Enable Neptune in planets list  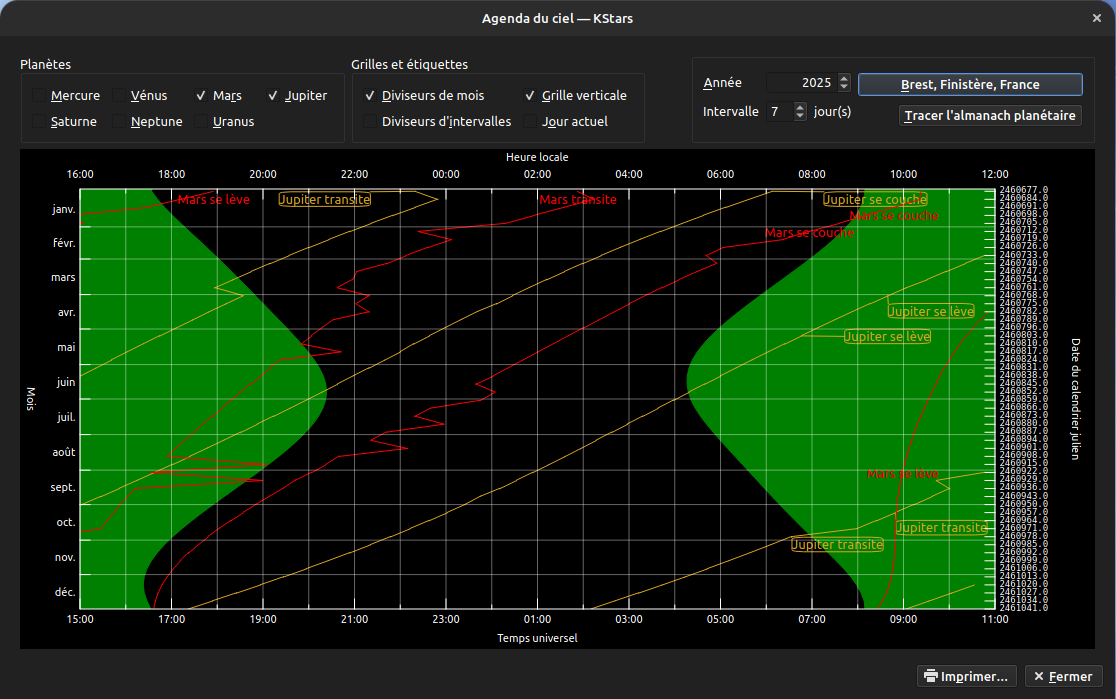[x=120, y=122]
